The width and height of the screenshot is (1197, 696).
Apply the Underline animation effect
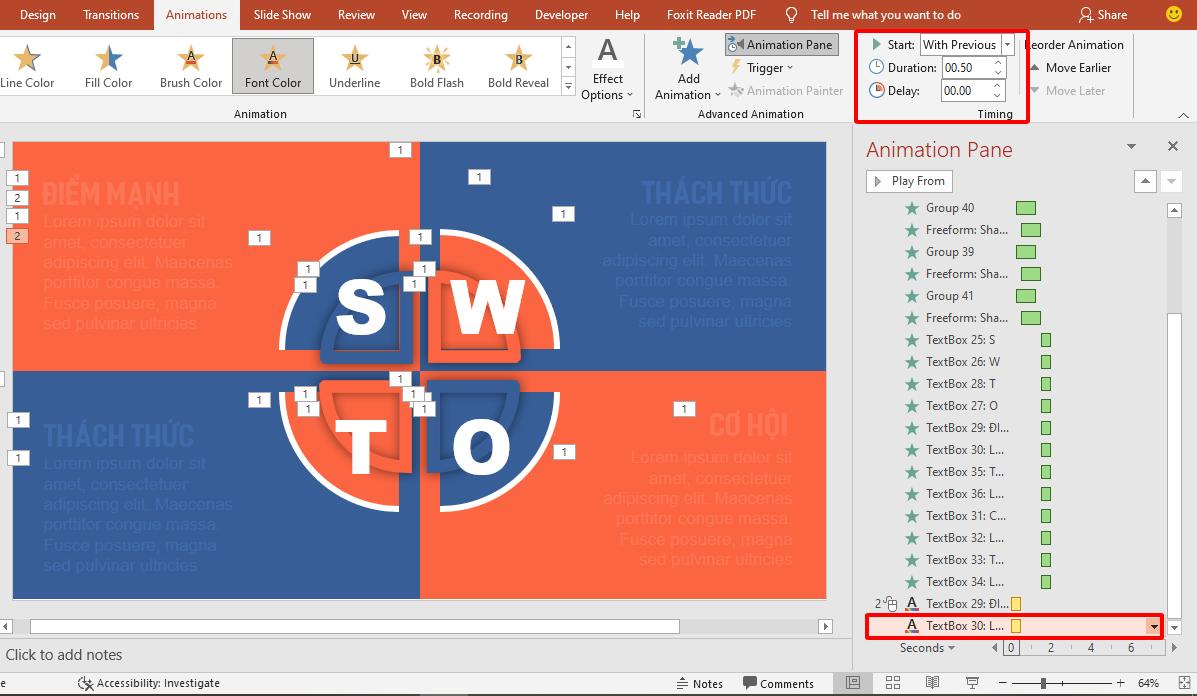click(354, 66)
